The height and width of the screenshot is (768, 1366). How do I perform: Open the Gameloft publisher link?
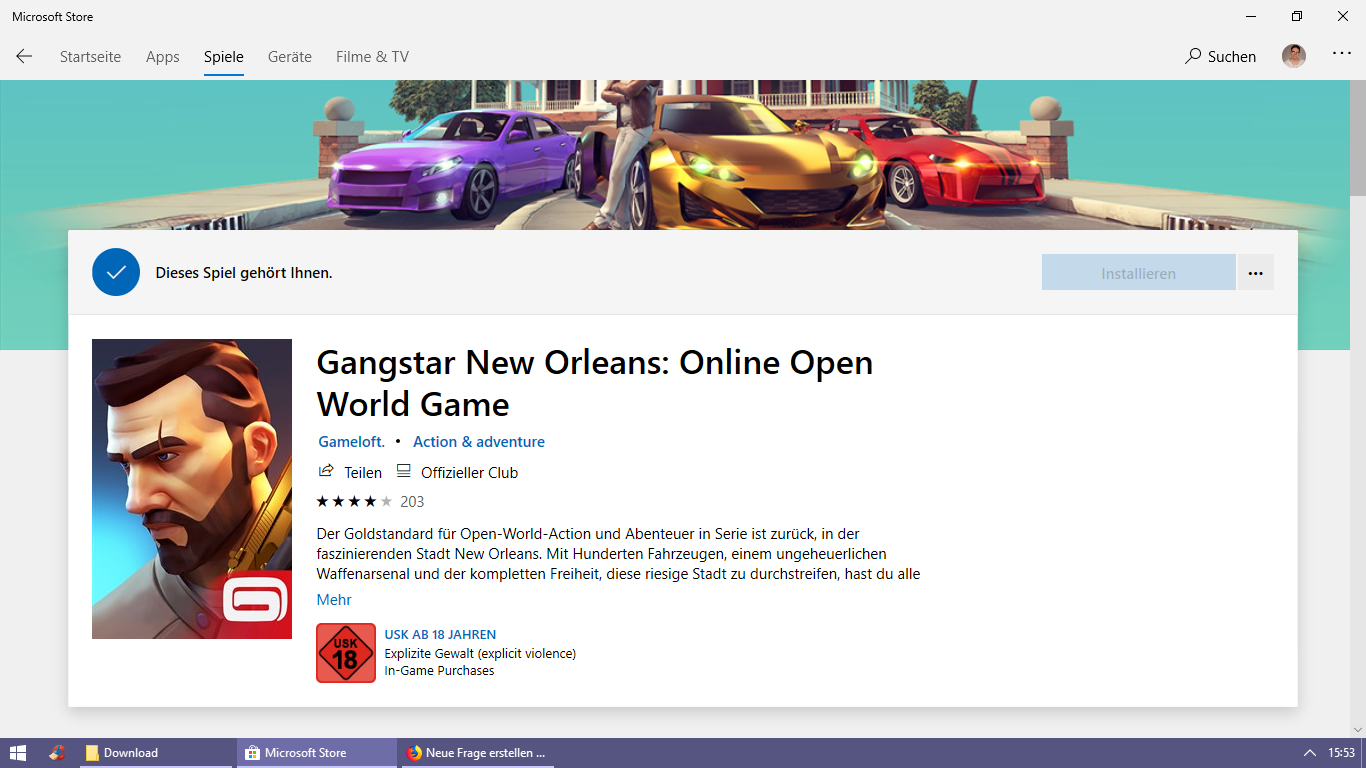pos(351,441)
